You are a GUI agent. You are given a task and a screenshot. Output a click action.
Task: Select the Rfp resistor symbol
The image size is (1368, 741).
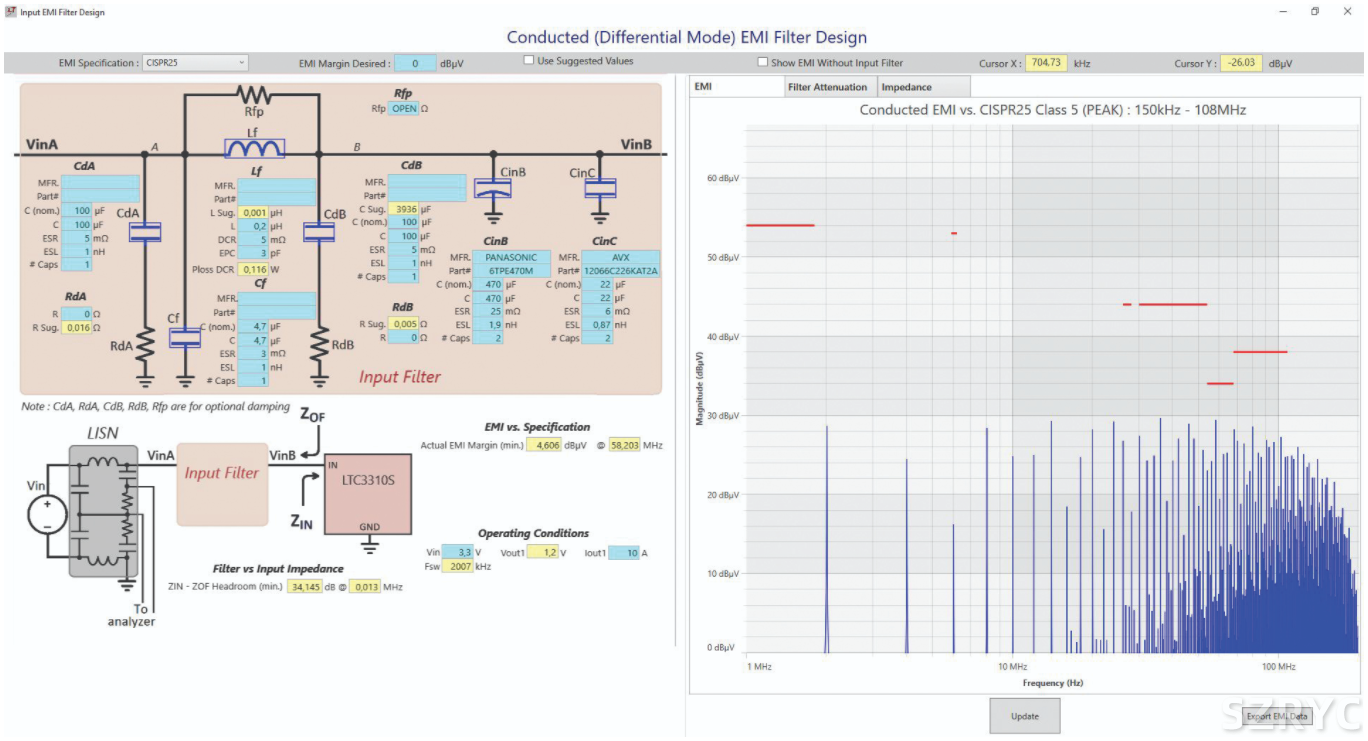(253, 96)
